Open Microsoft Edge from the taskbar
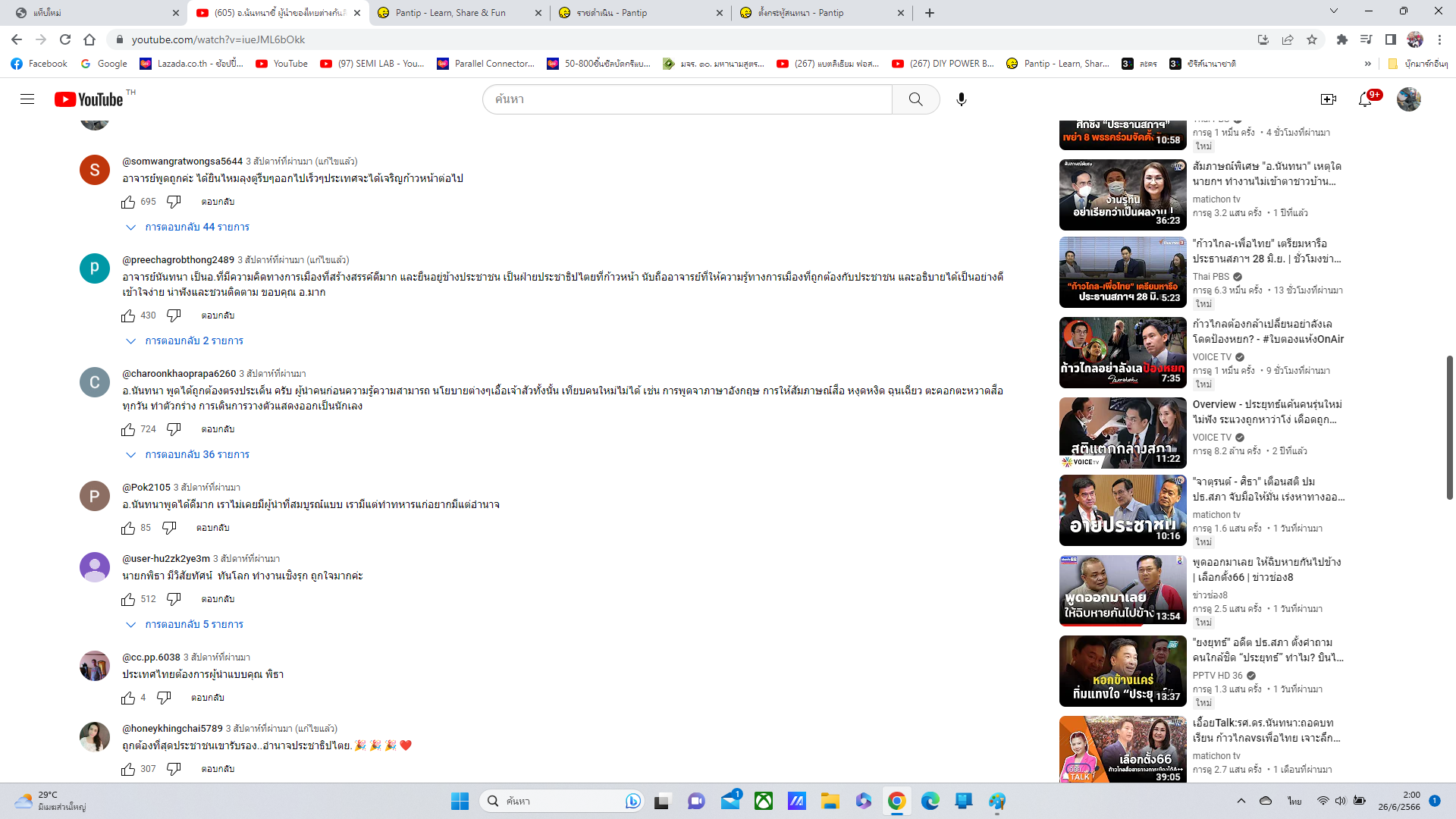 tap(930, 801)
